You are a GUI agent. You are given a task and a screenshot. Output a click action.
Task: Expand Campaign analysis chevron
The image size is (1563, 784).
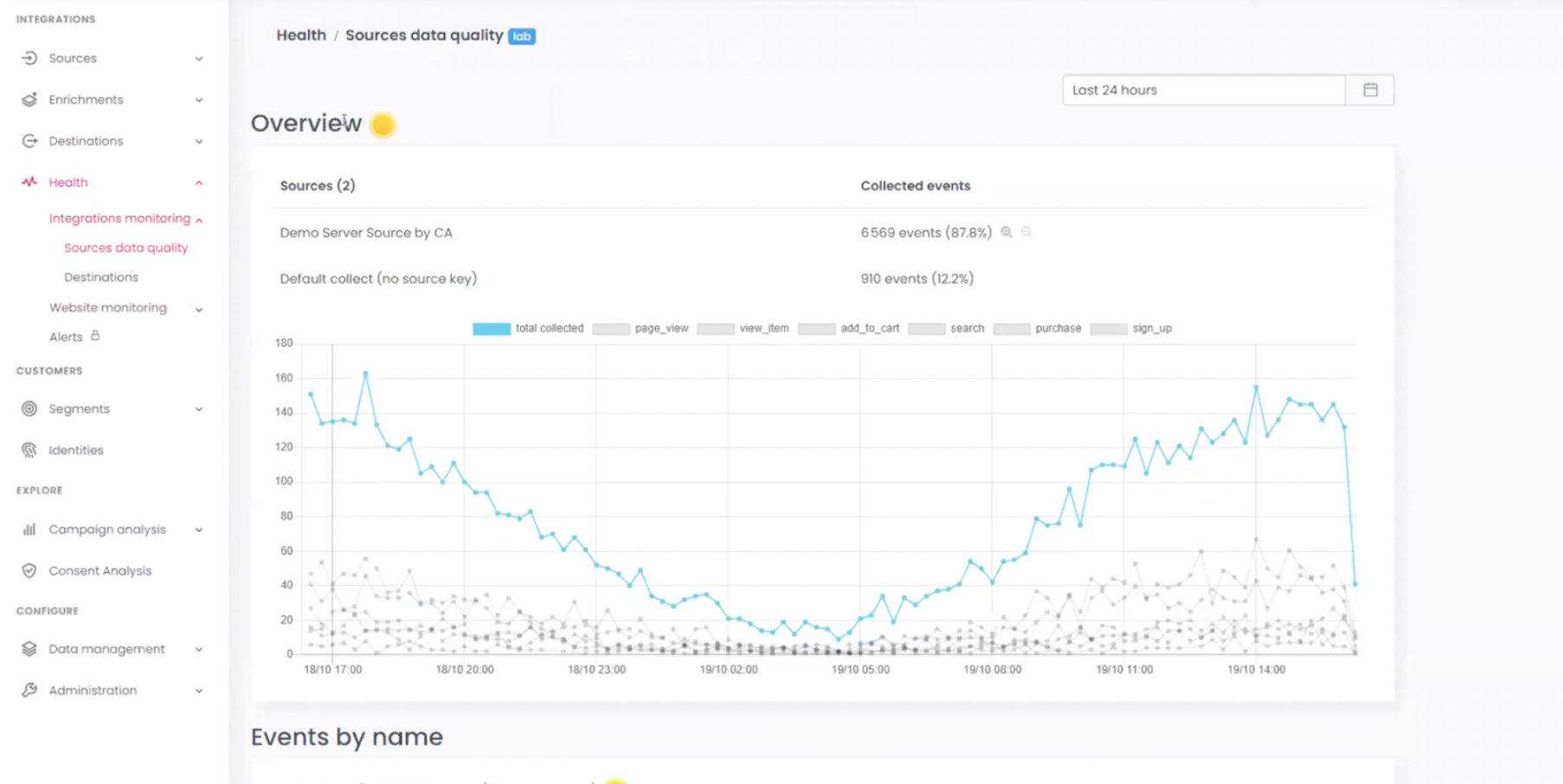(x=199, y=530)
